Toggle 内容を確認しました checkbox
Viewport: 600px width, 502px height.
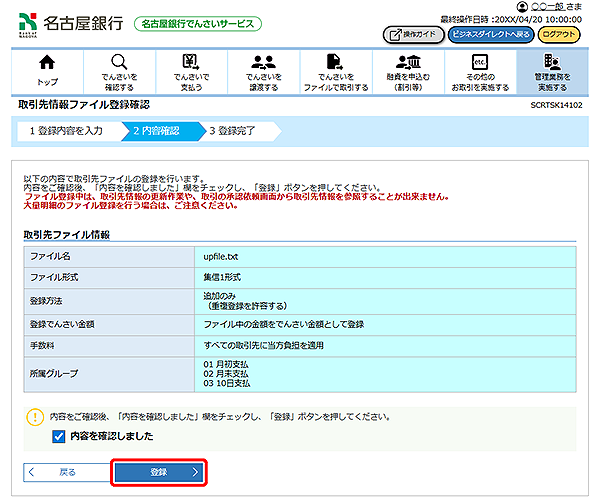click(58, 436)
